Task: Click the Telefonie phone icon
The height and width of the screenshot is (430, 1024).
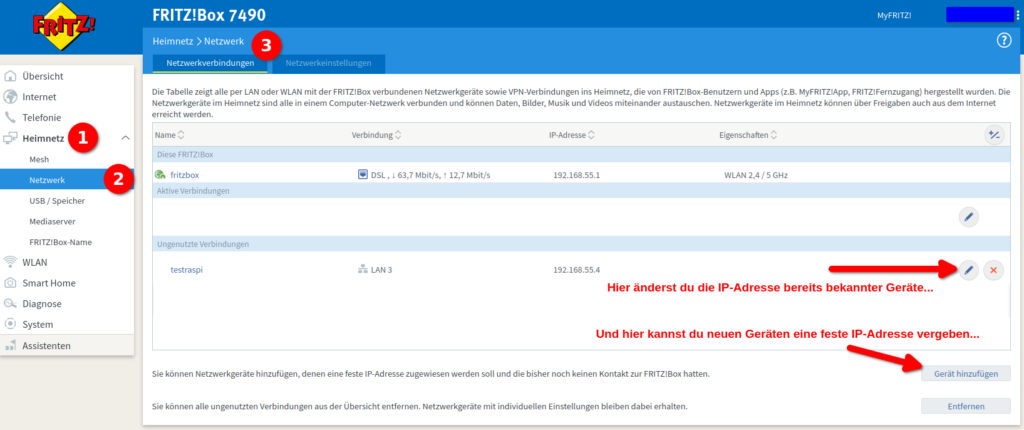Action: point(10,118)
